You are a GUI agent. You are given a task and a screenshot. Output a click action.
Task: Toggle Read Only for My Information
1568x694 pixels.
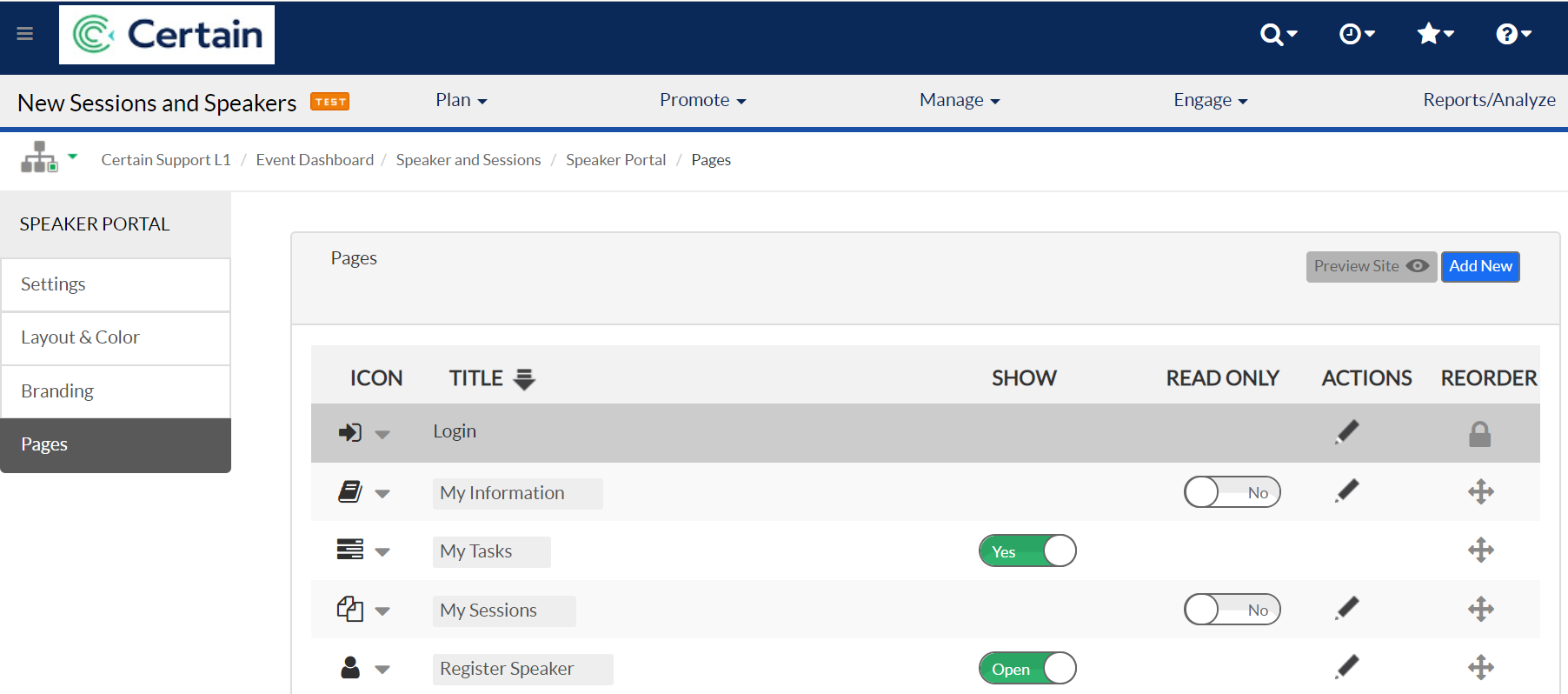1232,492
